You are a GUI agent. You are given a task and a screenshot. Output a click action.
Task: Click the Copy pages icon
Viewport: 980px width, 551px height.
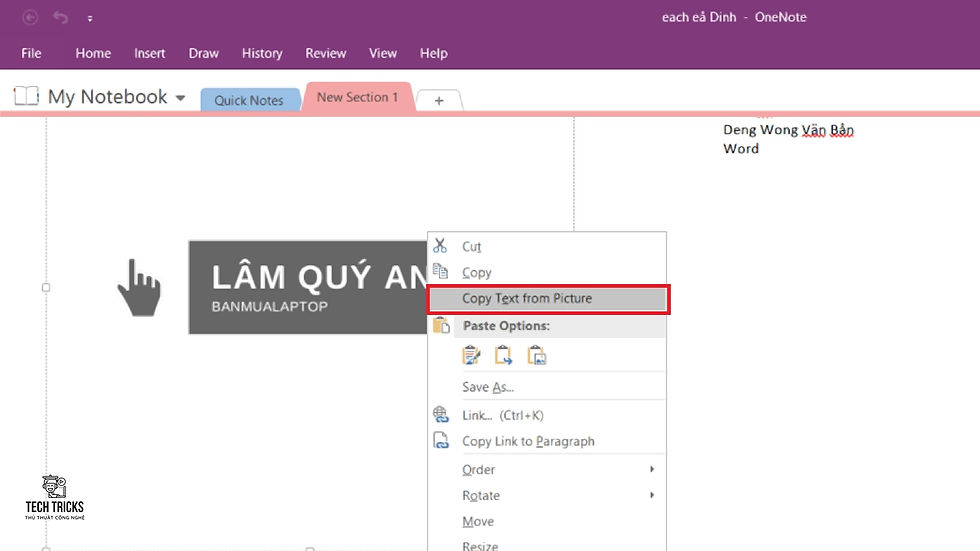pyautogui.click(x=441, y=271)
